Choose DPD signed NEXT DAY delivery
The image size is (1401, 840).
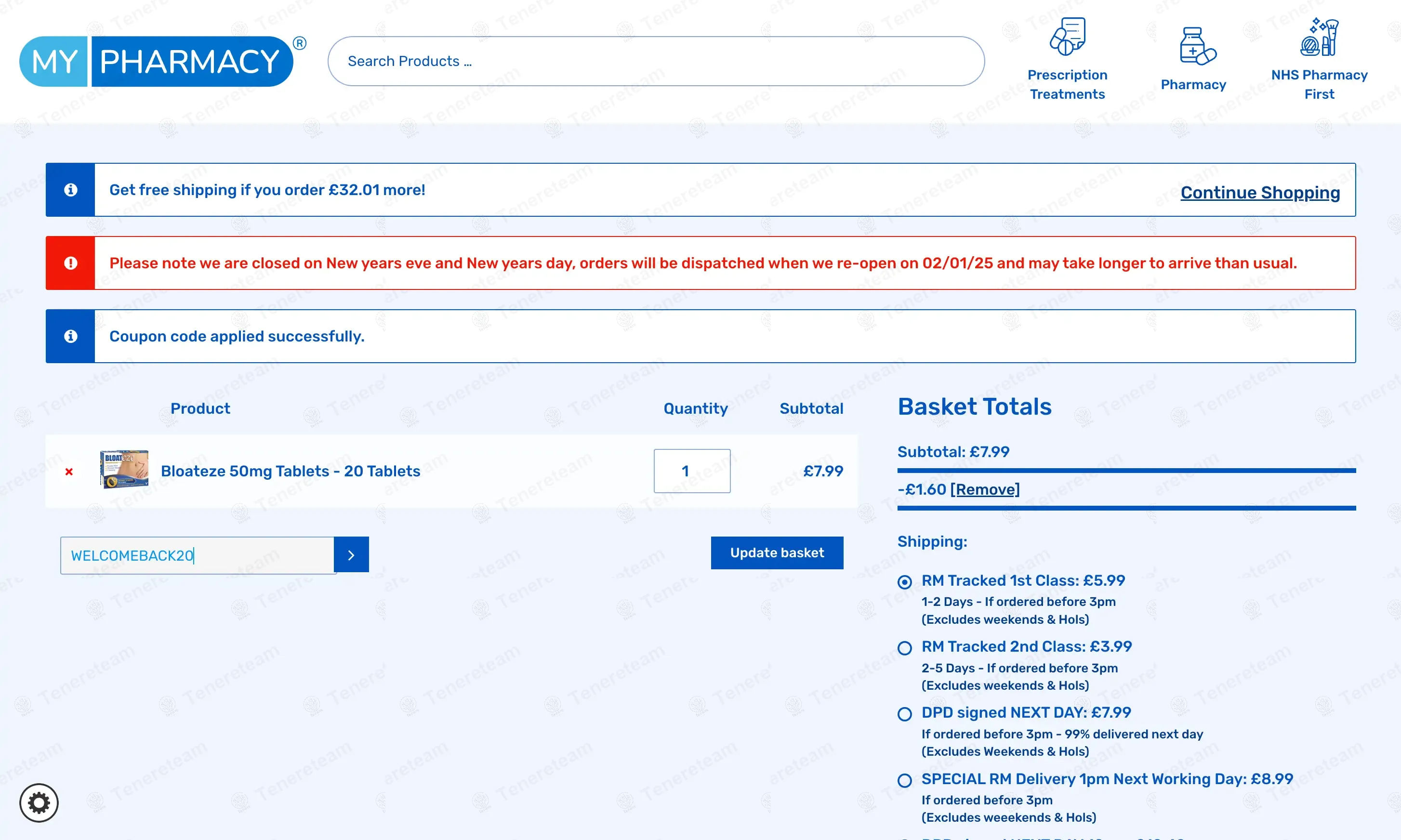(x=905, y=714)
